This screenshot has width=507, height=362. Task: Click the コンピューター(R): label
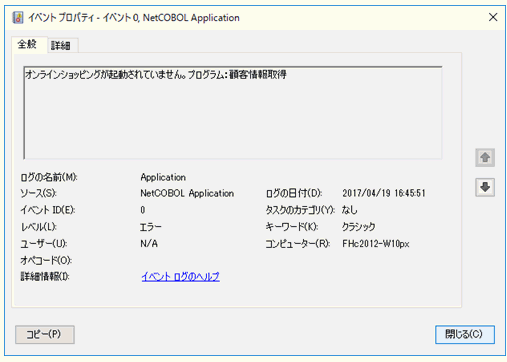click(298, 244)
